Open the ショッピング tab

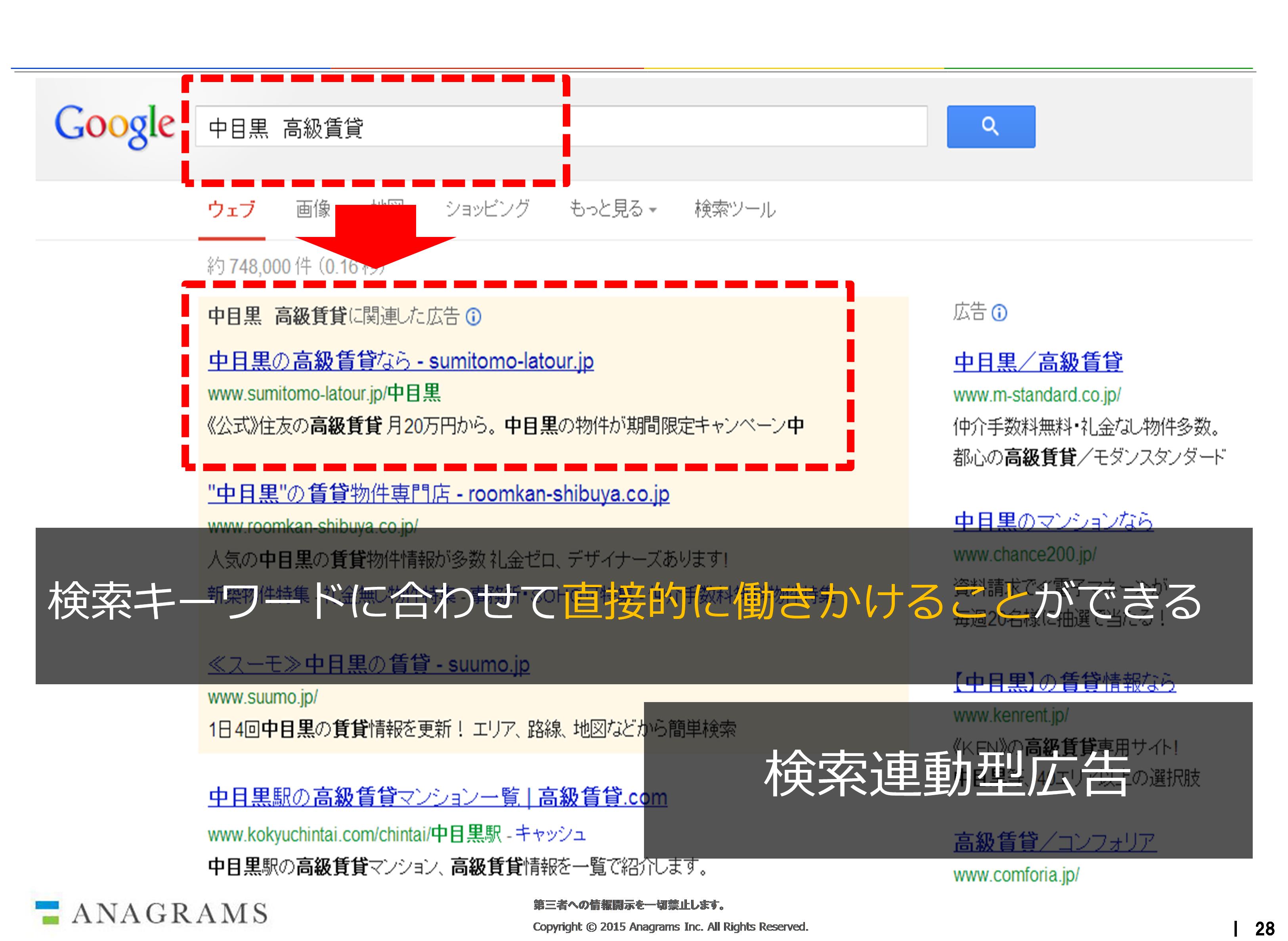pos(487,209)
